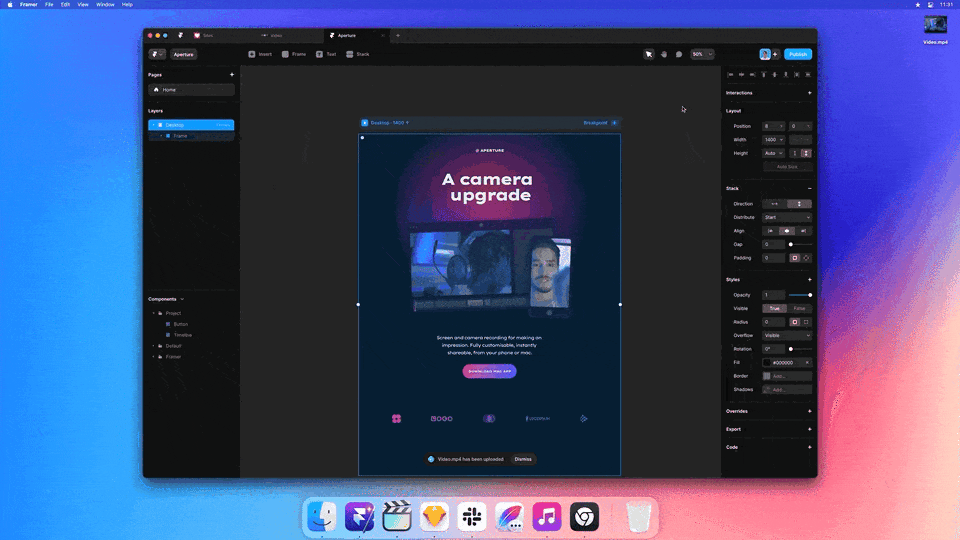Viewport: 960px width, 540px height.
Task: Click the Aperture project name button
Action: point(183,54)
